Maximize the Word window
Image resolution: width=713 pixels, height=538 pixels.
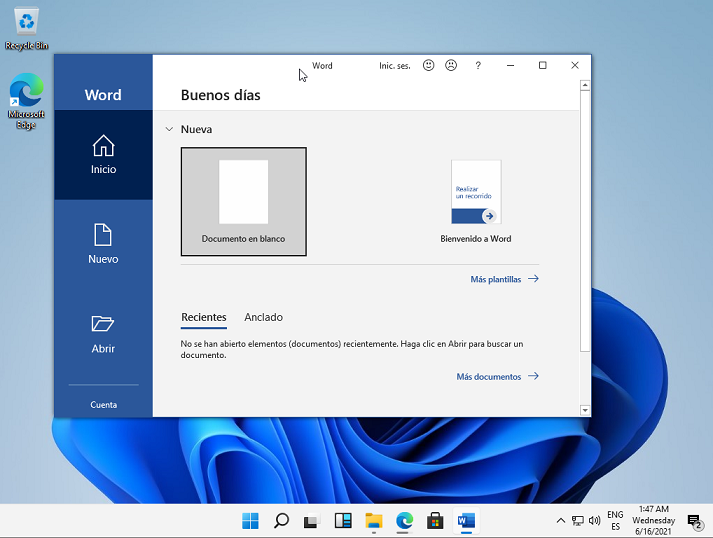(x=542, y=65)
